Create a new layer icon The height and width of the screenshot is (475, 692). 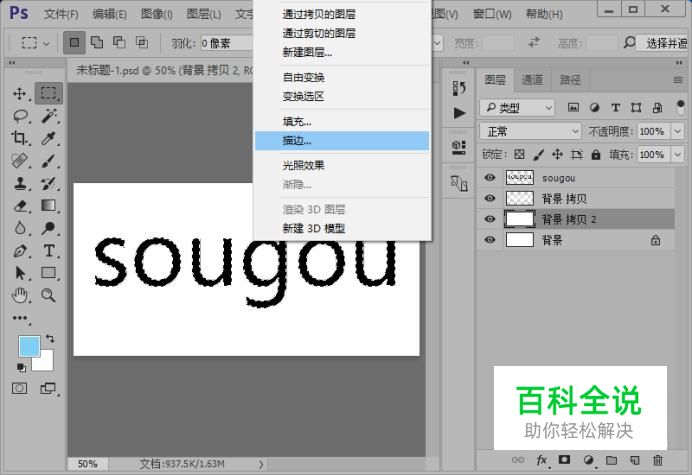click(x=635, y=460)
